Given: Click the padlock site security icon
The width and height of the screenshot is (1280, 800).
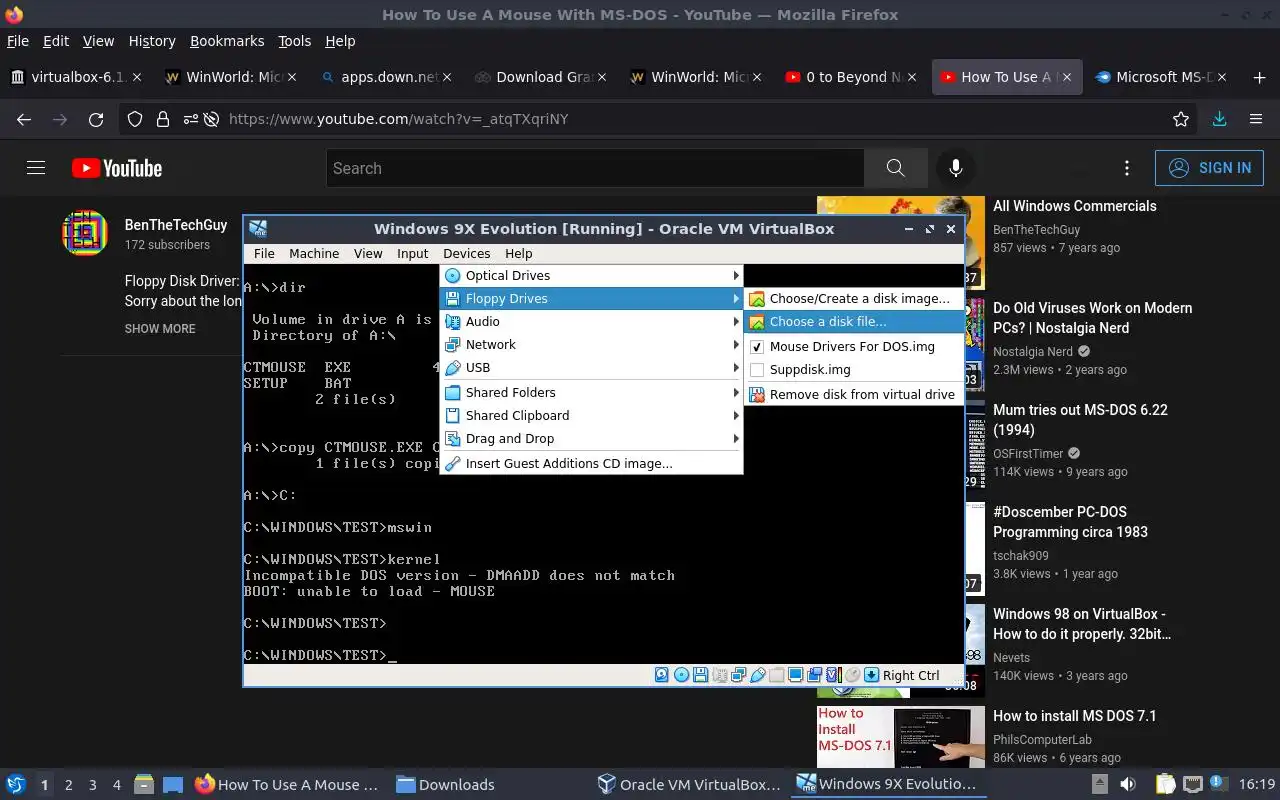Looking at the screenshot, I should click(x=163, y=119).
